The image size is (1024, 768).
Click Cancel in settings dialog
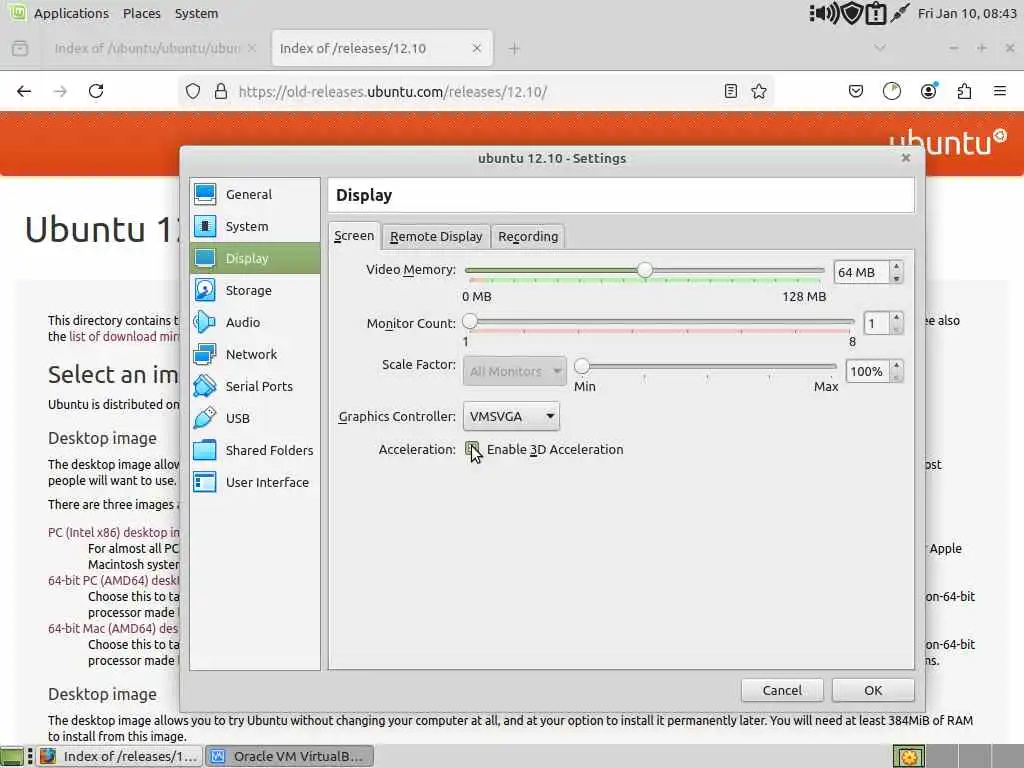[x=782, y=690]
